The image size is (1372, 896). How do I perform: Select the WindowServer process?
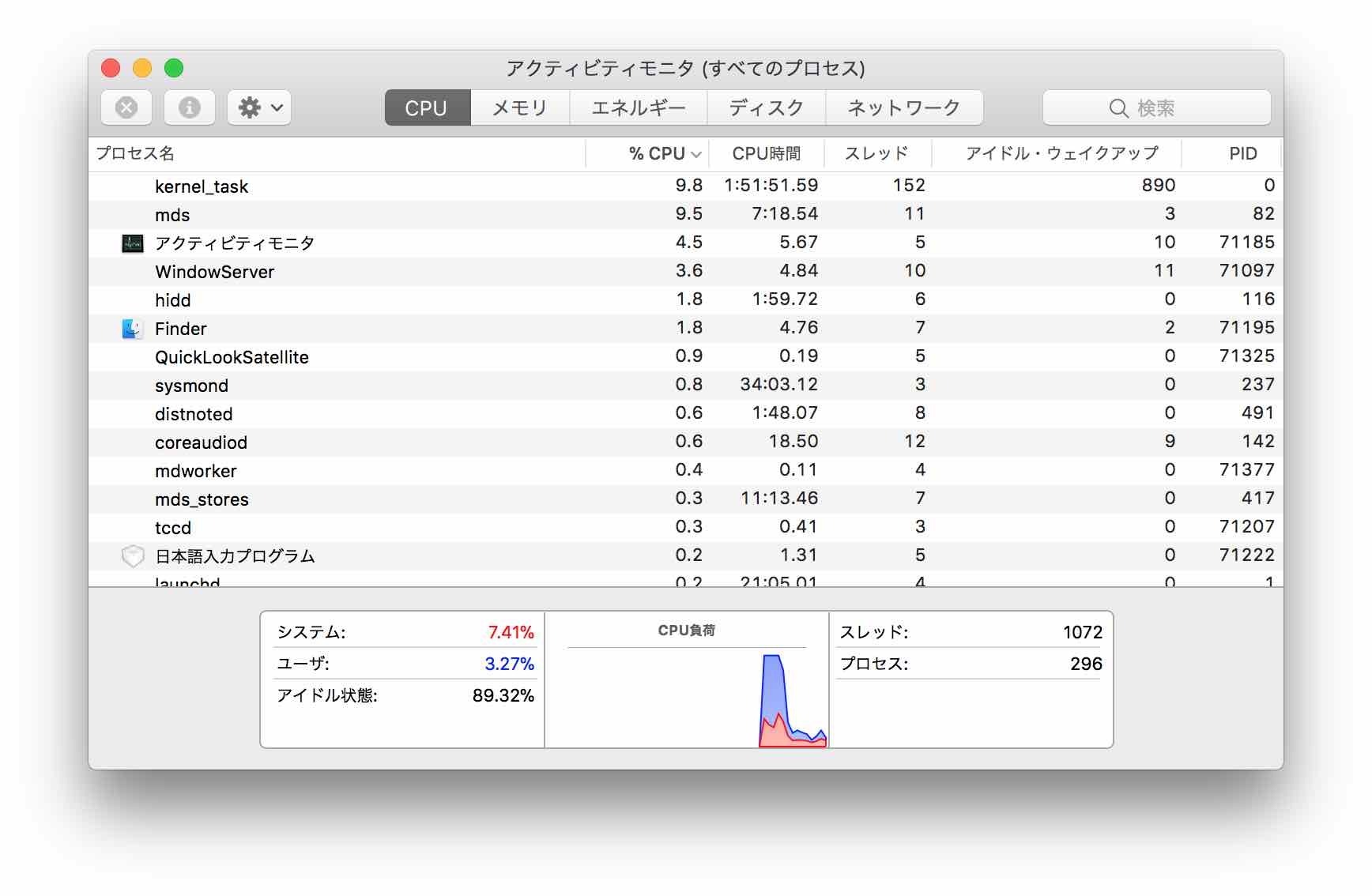[214, 272]
